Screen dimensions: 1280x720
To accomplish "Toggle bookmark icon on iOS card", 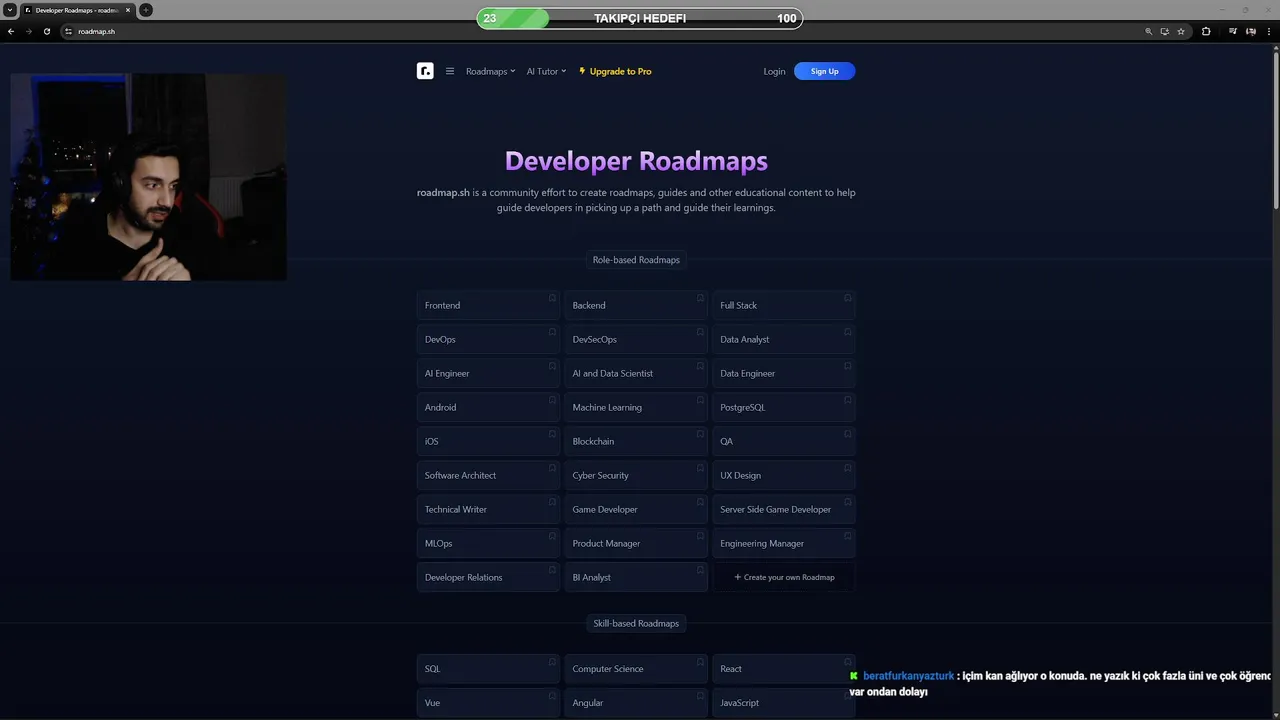I will (552, 434).
